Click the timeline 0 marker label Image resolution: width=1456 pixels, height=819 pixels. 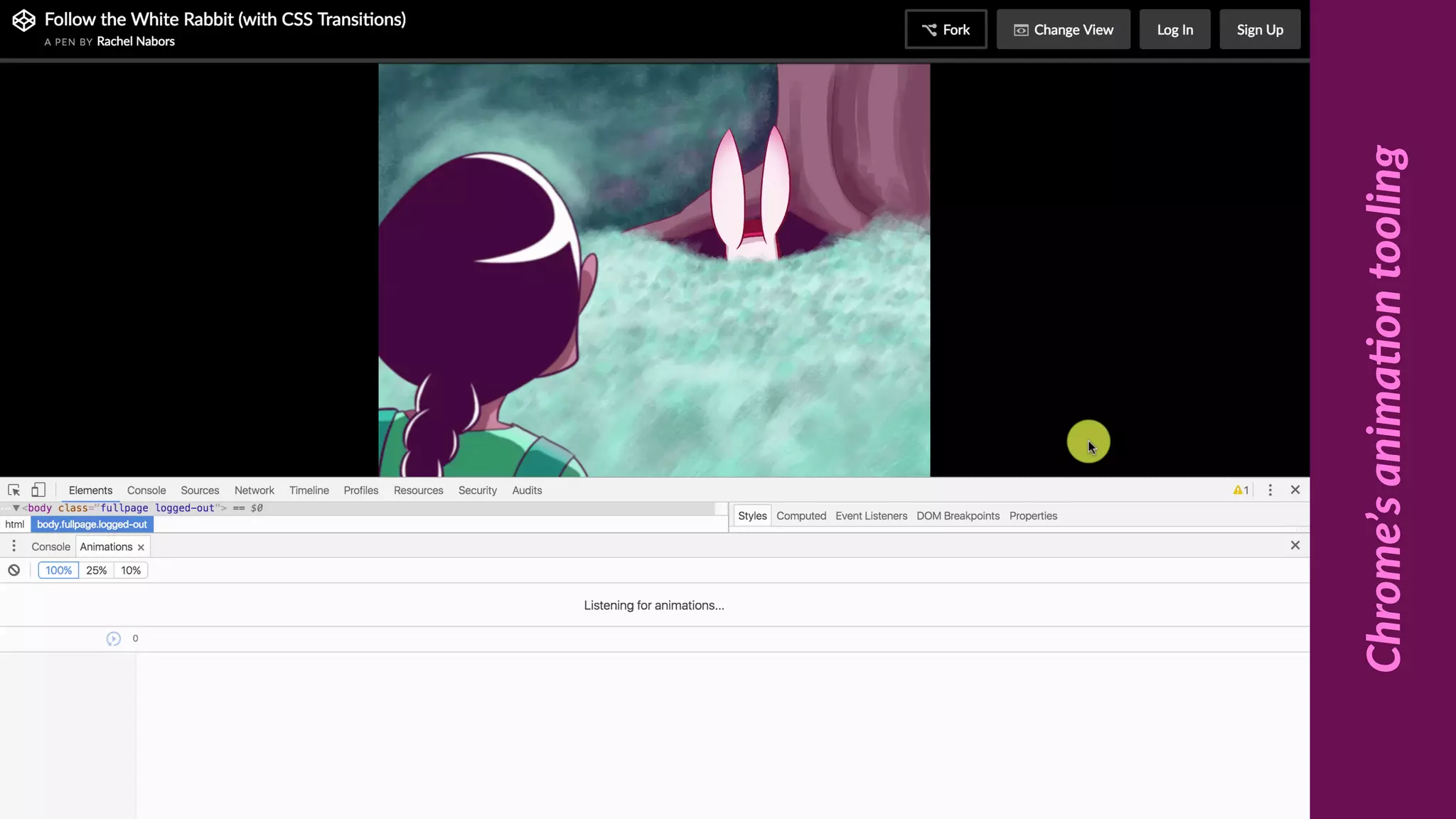coord(135,638)
